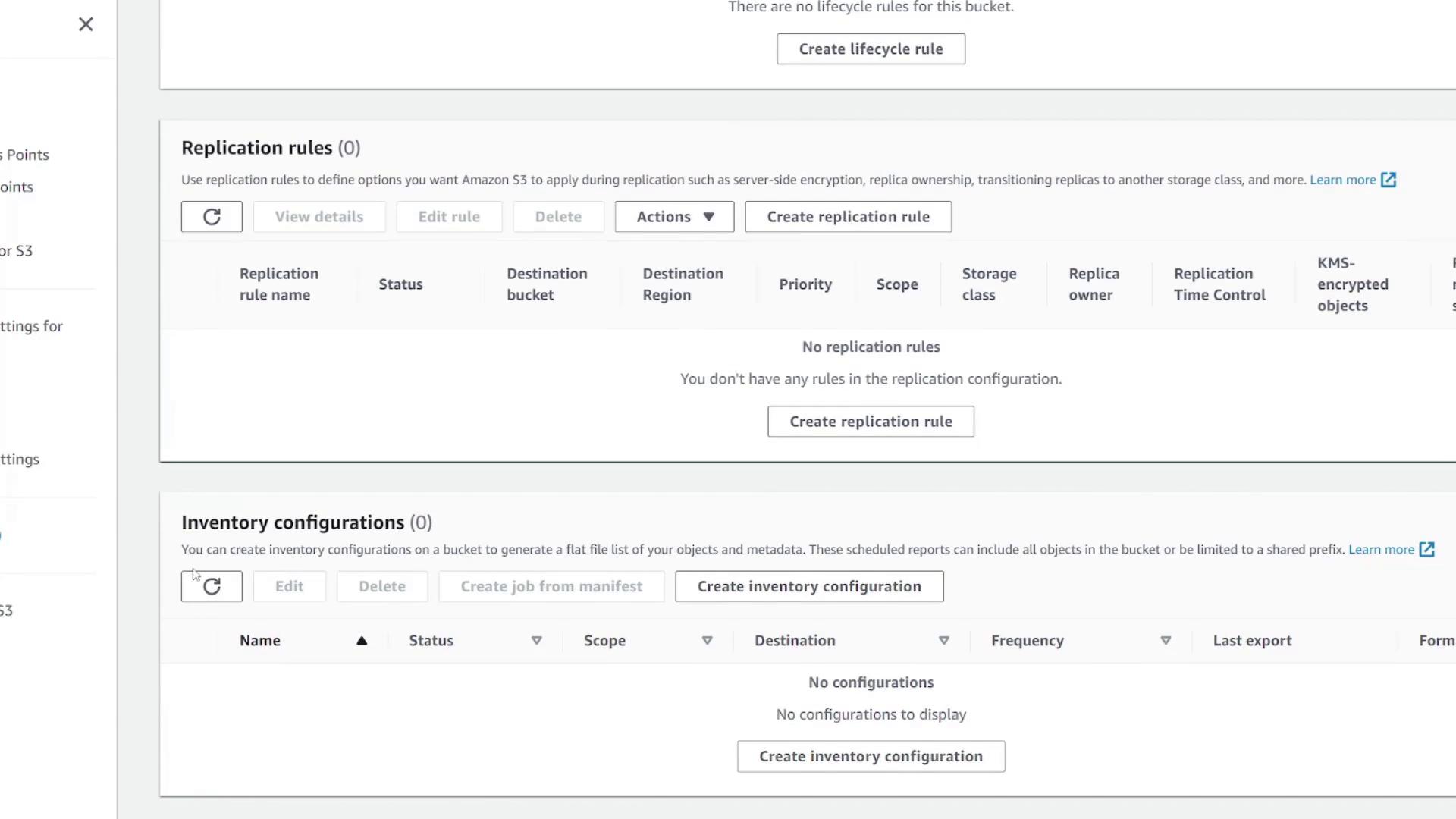Click the Last export column header
The width and height of the screenshot is (1456, 819).
pos(1252,641)
